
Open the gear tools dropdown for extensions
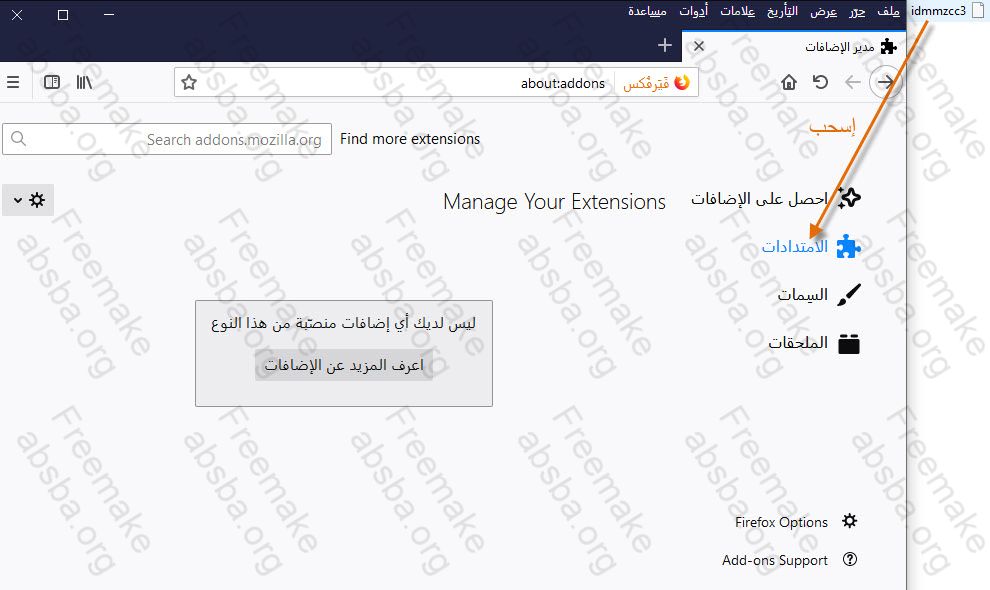coord(28,200)
